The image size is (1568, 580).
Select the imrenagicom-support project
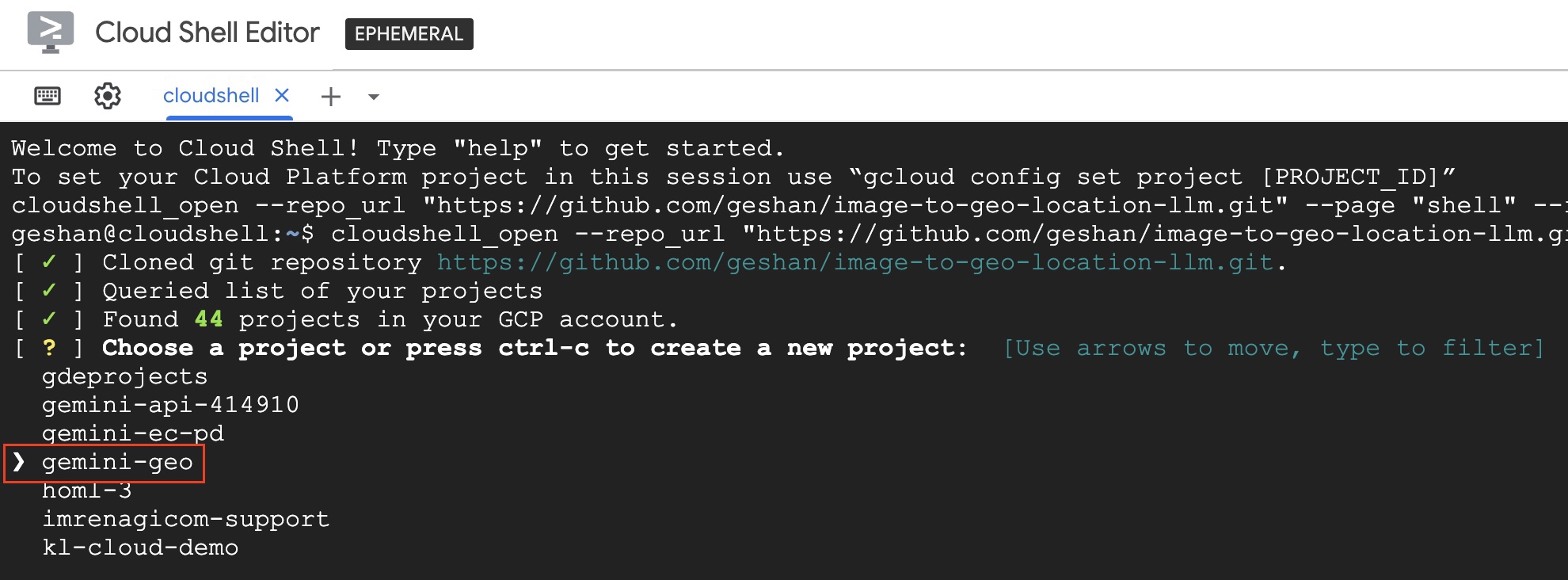click(185, 518)
